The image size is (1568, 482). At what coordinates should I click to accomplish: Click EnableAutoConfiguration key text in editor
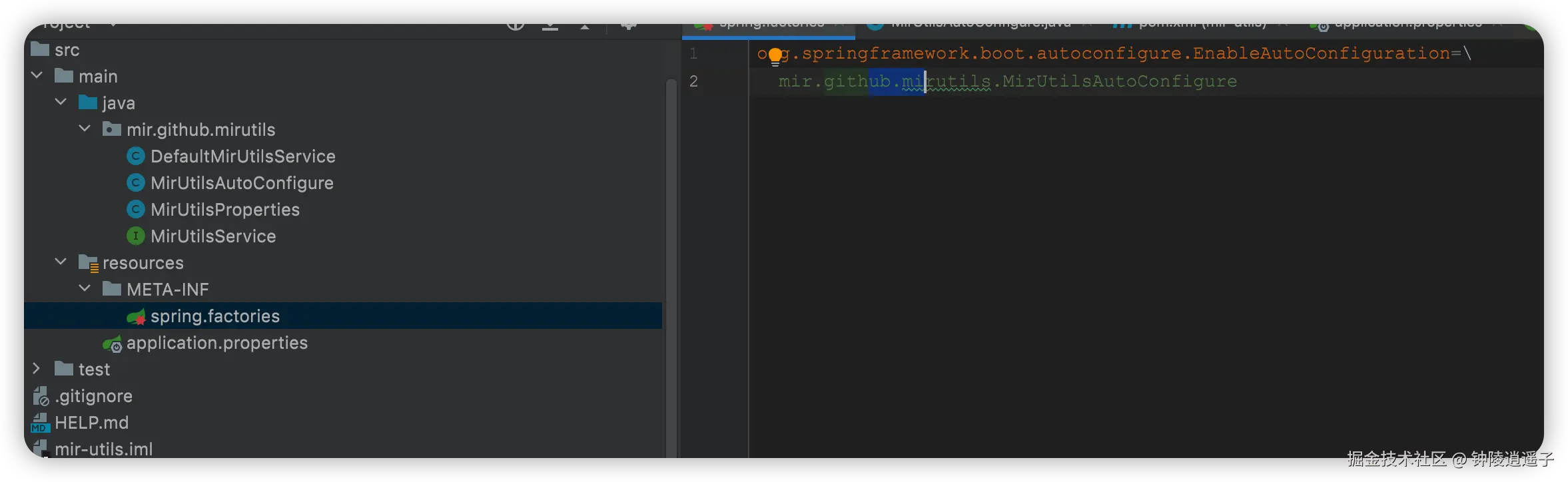[1322, 53]
